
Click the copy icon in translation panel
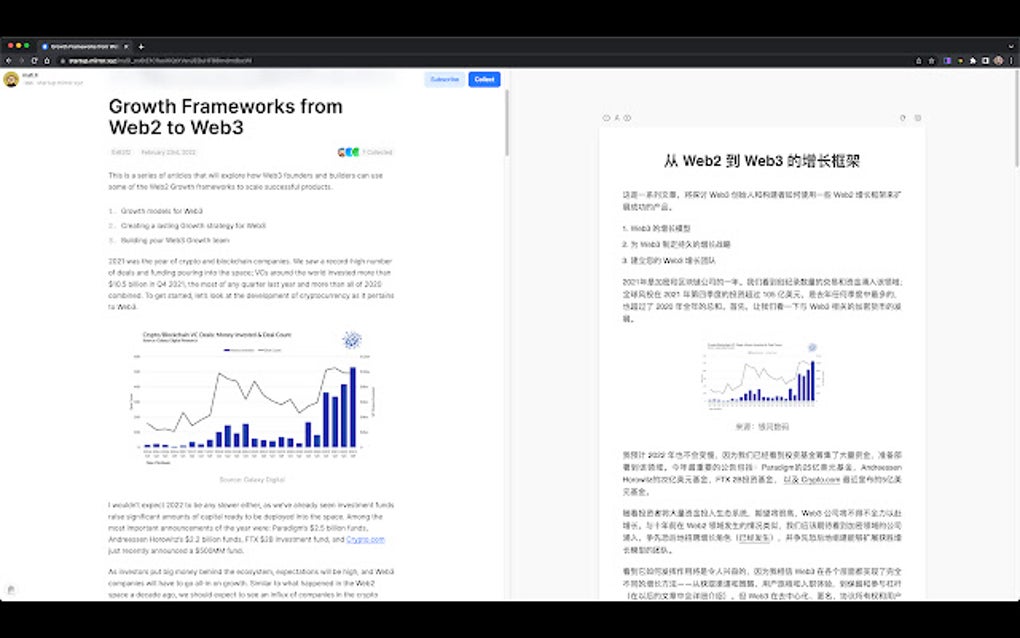pos(918,118)
